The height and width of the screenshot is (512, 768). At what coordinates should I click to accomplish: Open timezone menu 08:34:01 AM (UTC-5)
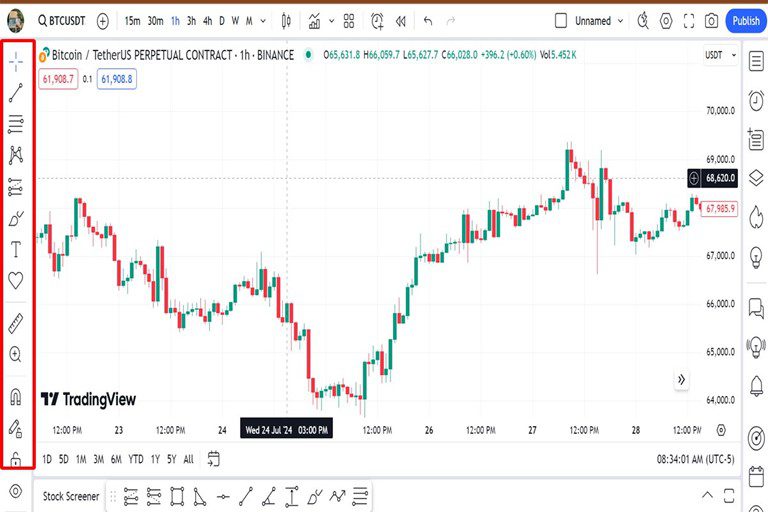696,459
